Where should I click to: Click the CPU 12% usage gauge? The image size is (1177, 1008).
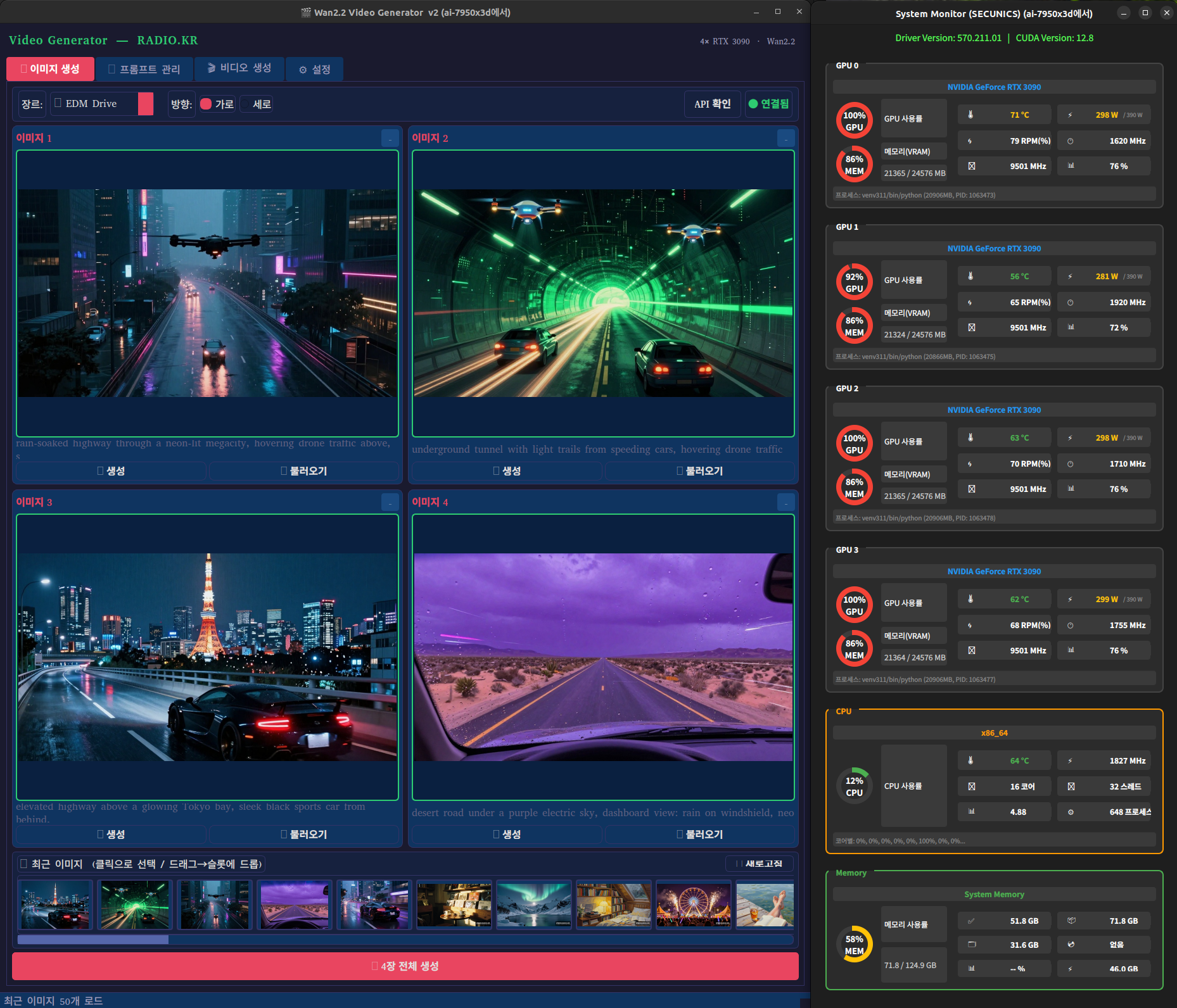[x=854, y=786]
